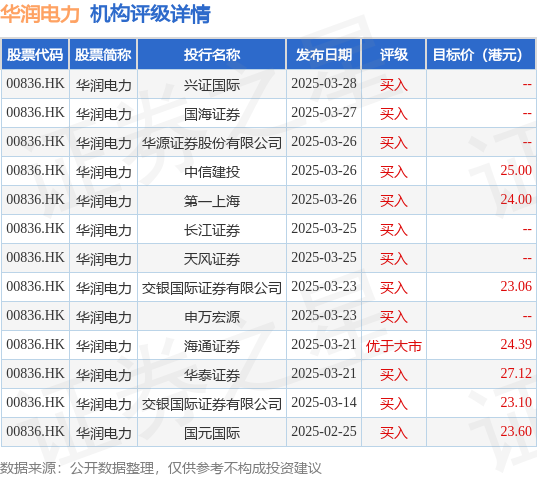Image resolution: width=537 pixels, height=477 pixels.
Task: Click the 股票代码 column header
Action: [35, 54]
